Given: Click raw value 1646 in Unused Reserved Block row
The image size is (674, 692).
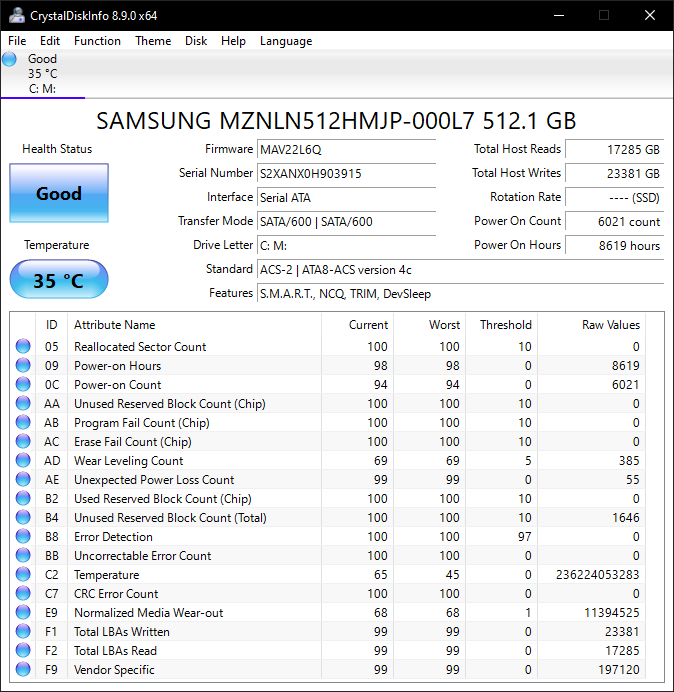Looking at the screenshot, I should [625, 518].
